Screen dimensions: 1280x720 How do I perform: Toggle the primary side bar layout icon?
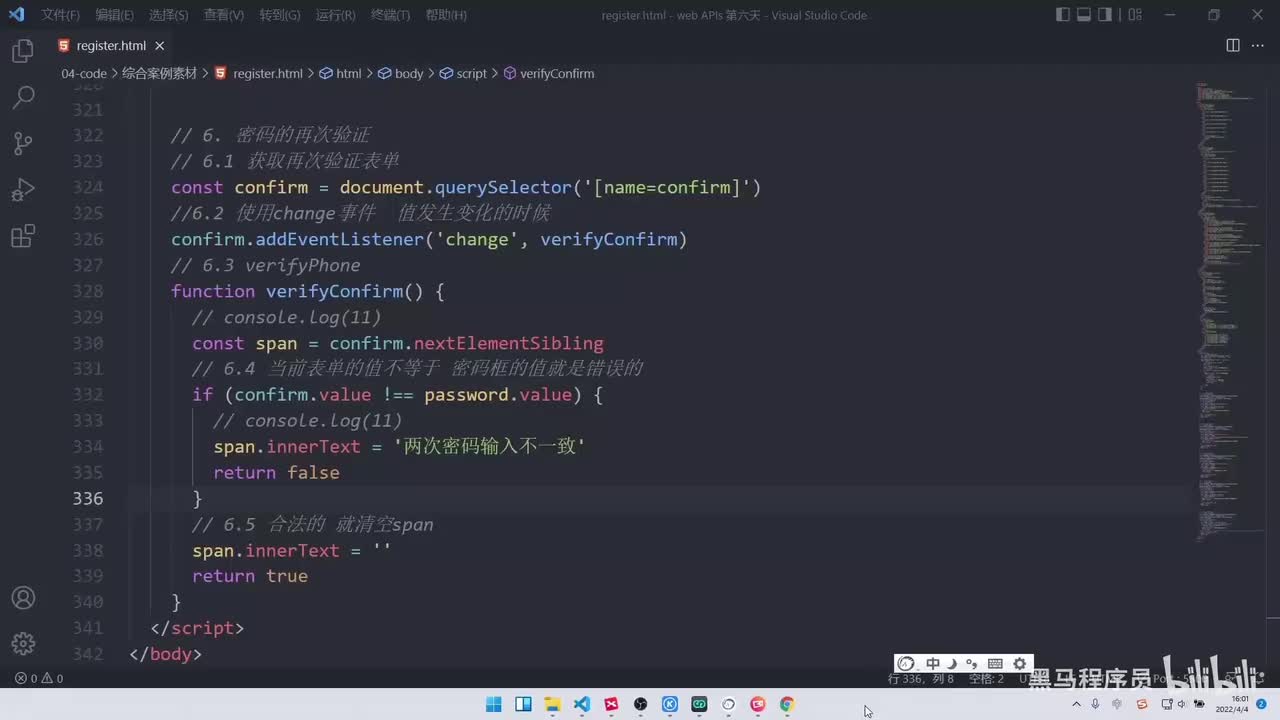tap(1062, 15)
